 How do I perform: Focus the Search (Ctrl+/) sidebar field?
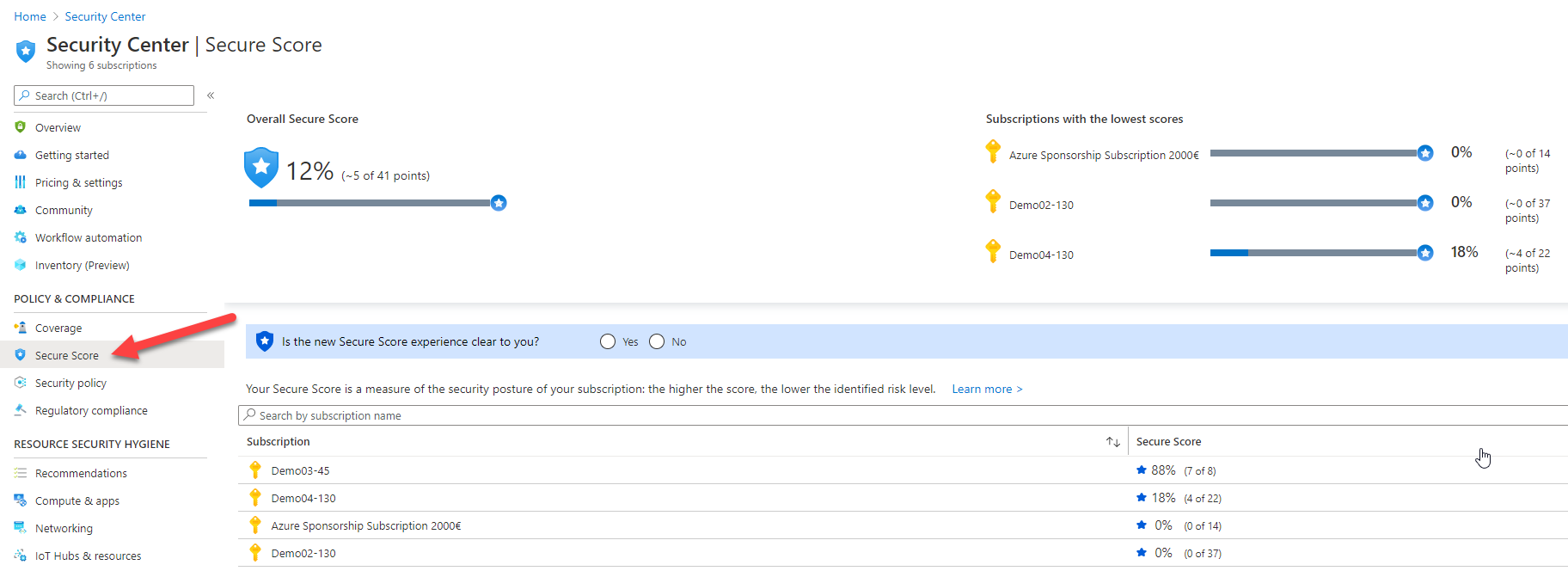[x=104, y=95]
